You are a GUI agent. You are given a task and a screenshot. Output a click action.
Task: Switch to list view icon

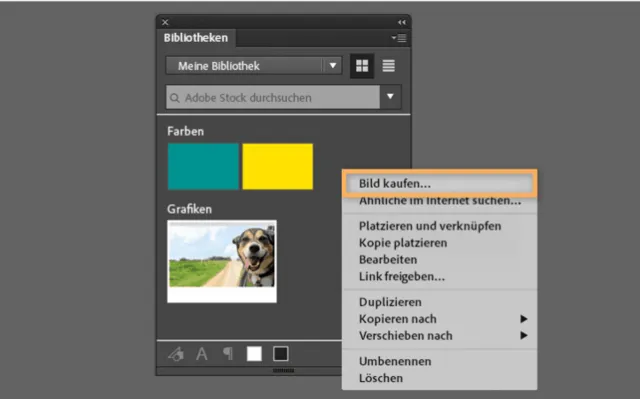click(389, 66)
